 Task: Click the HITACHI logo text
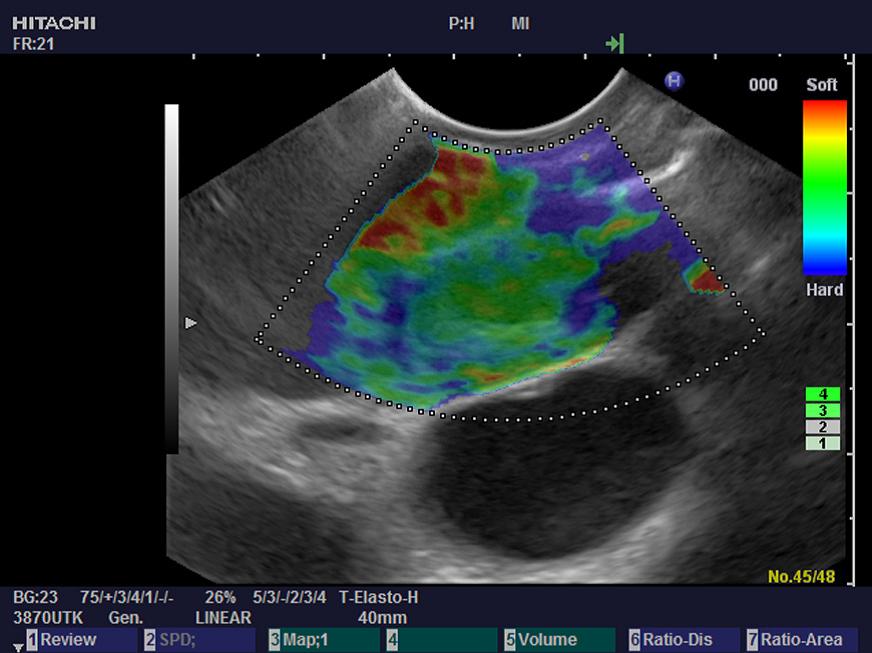[54, 23]
